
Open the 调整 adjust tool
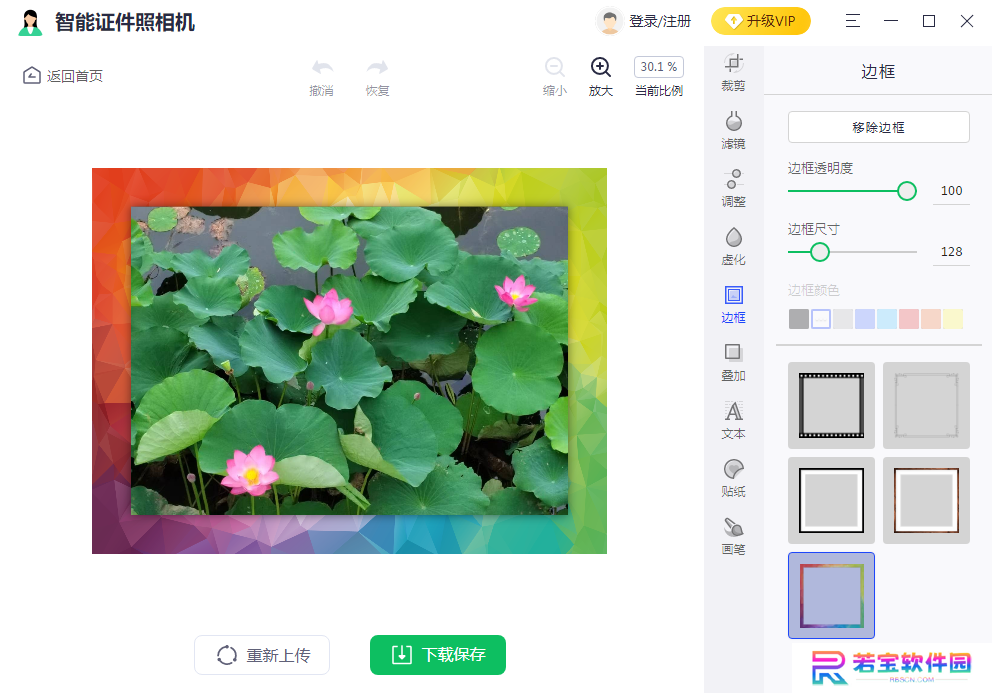coord(733,189)
